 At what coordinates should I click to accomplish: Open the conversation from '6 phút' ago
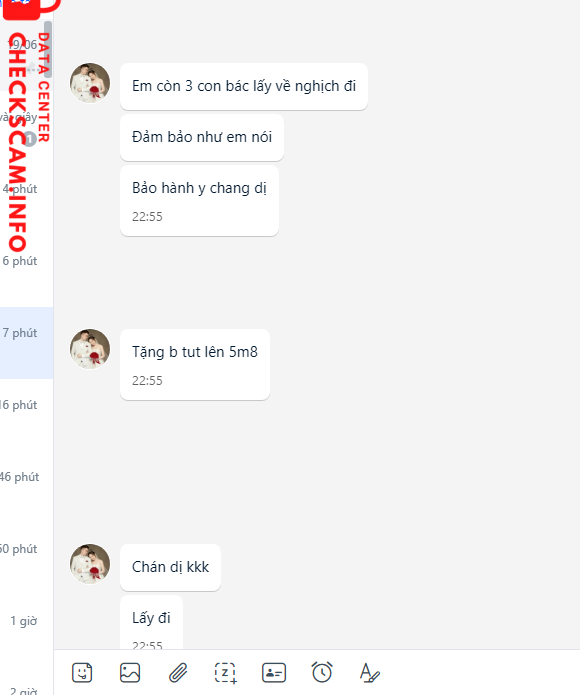click(27, 270)
